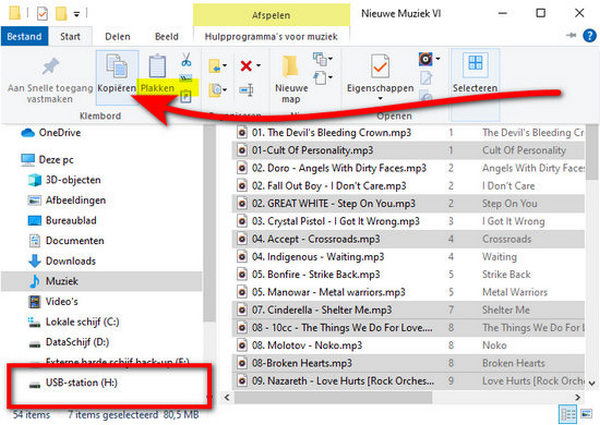The width and height of the screenshot is (600, 425).
Task: Click the Nieuwe map folder icon
Action: tap(290, 67)
